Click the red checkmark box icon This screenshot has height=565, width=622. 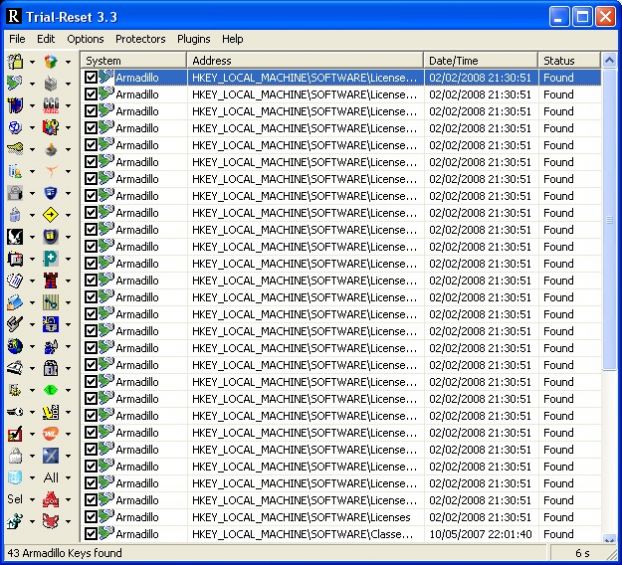click(15, 434)
